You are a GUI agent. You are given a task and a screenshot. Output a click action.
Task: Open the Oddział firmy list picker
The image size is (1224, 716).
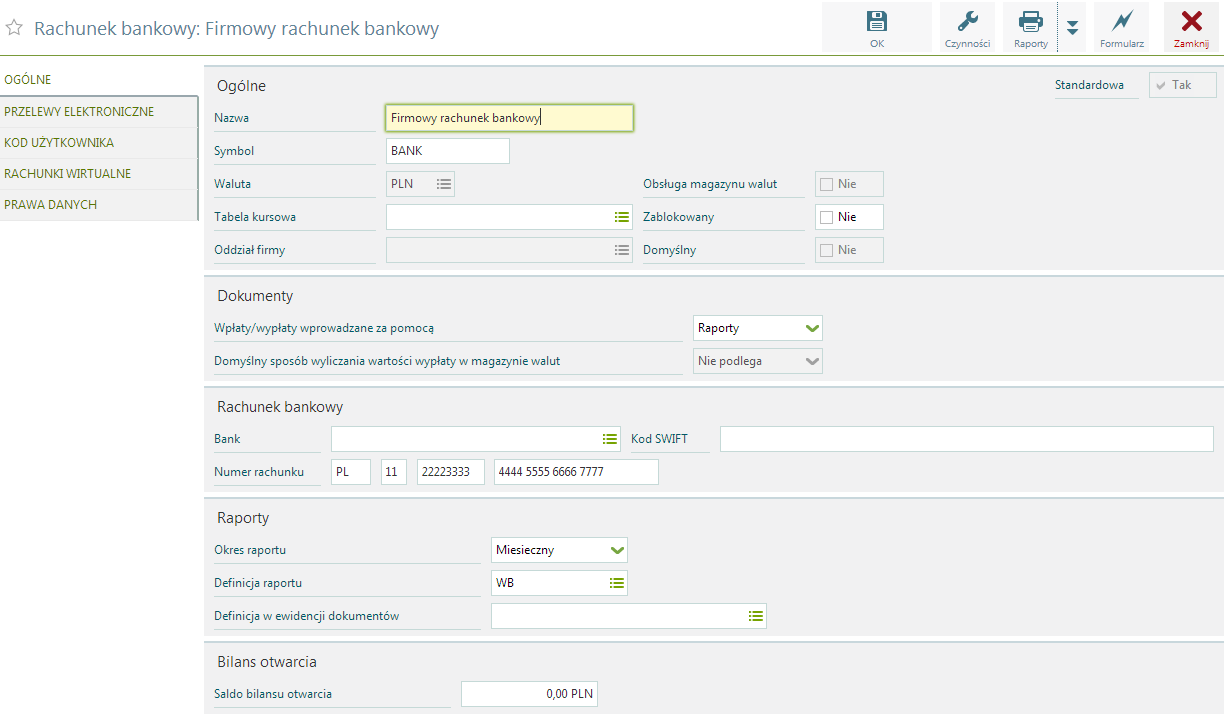(621, 250)
